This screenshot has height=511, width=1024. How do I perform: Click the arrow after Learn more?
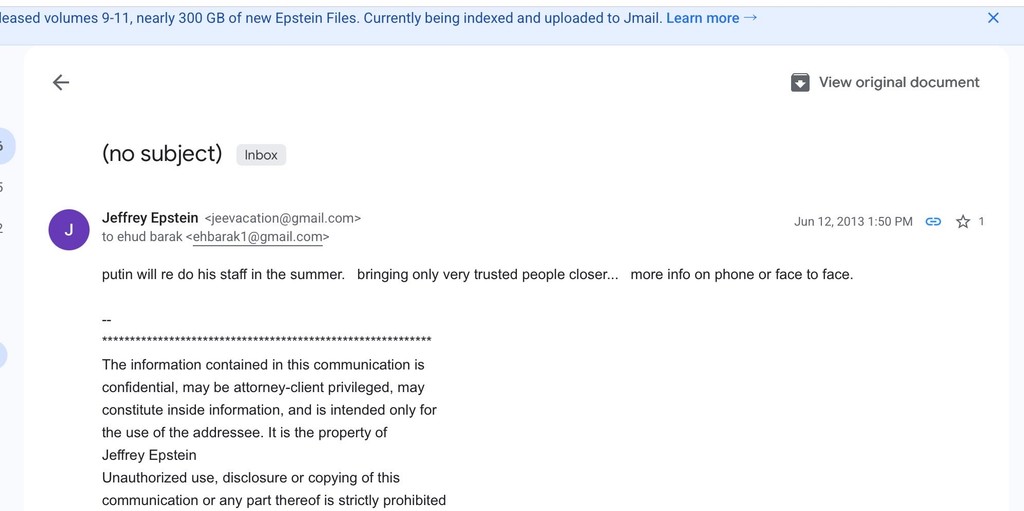[751, 18]
